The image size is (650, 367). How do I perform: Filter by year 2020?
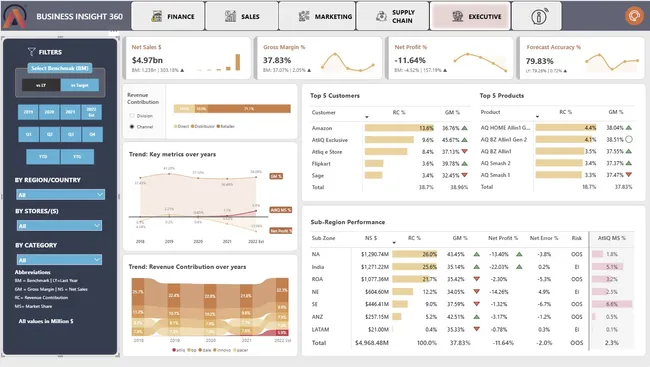coord(49,112)
